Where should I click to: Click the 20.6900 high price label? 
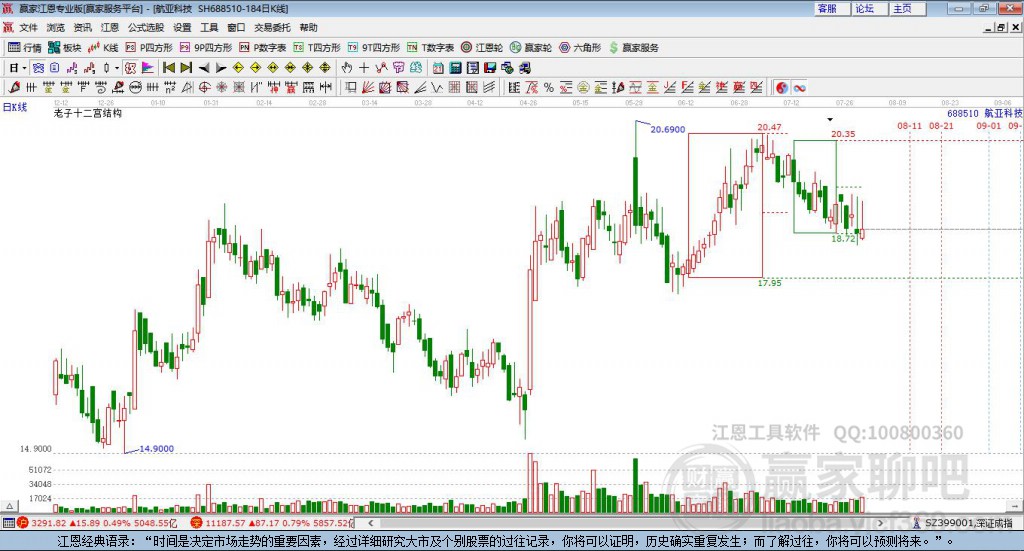[667, 129]
